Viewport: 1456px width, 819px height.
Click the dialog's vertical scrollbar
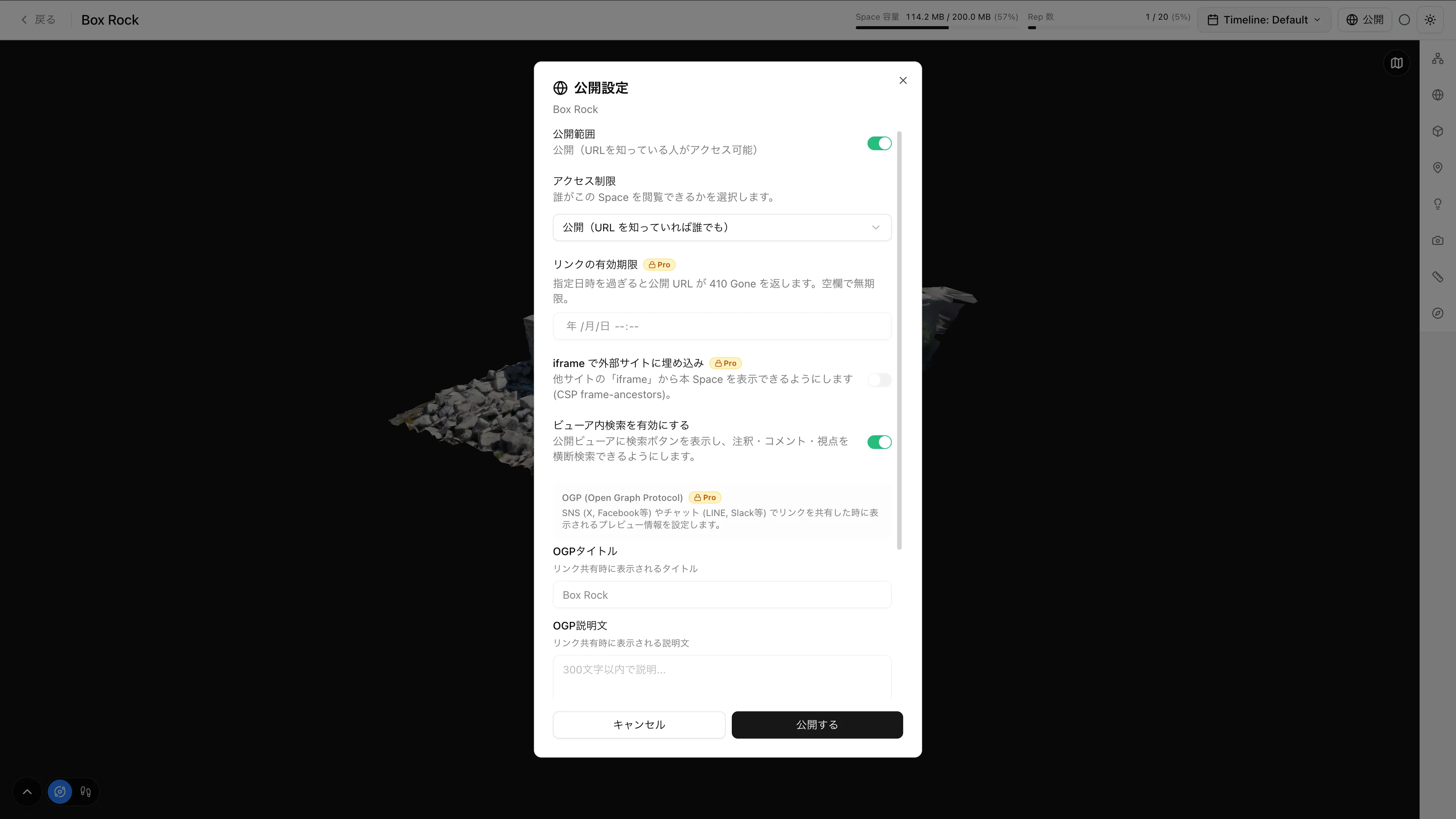point(899,340)
